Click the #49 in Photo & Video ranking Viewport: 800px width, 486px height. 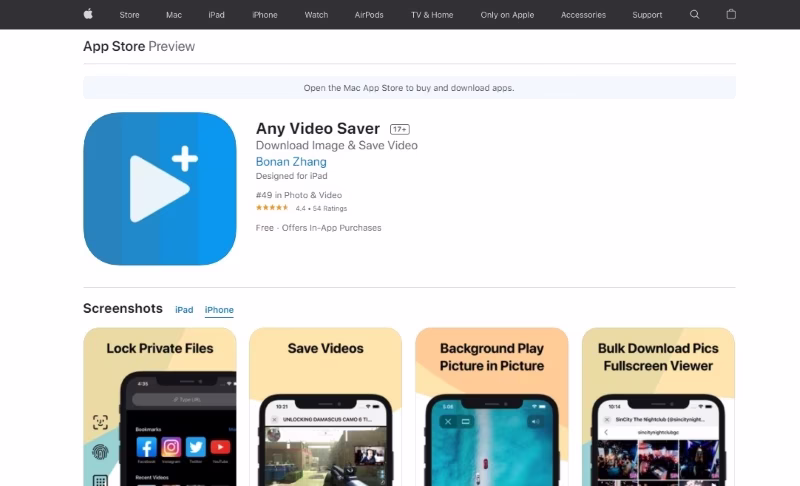[x=298, y=195]
